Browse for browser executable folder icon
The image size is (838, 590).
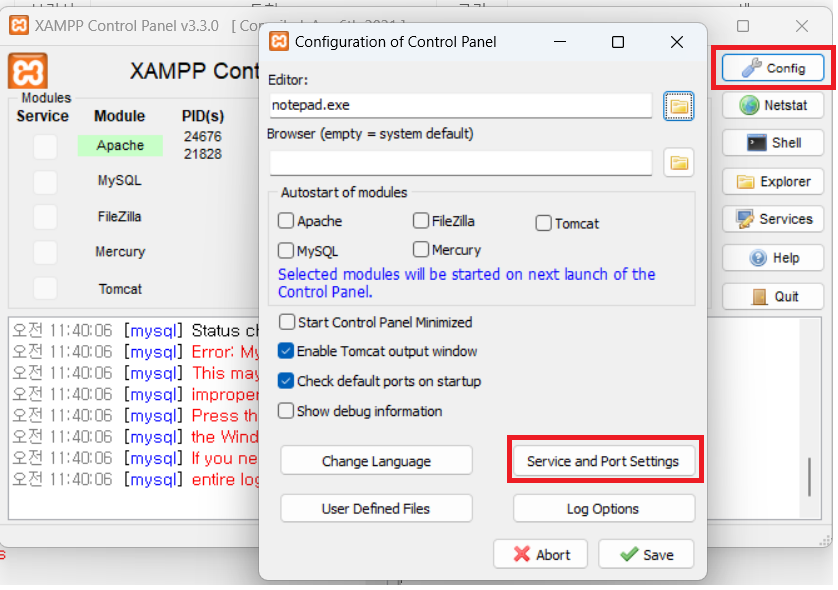679,162
